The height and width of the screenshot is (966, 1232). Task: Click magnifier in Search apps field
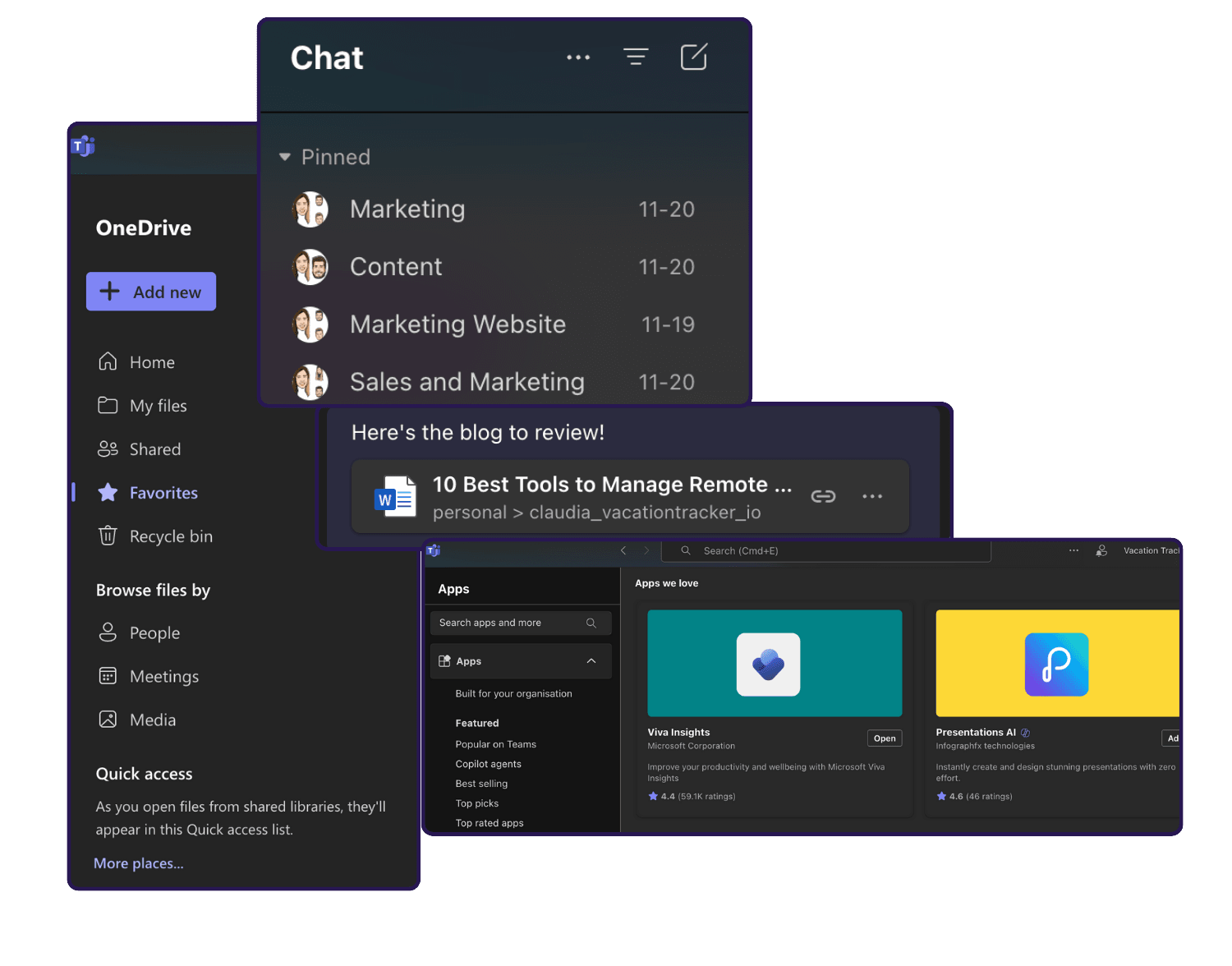point(591,623)
